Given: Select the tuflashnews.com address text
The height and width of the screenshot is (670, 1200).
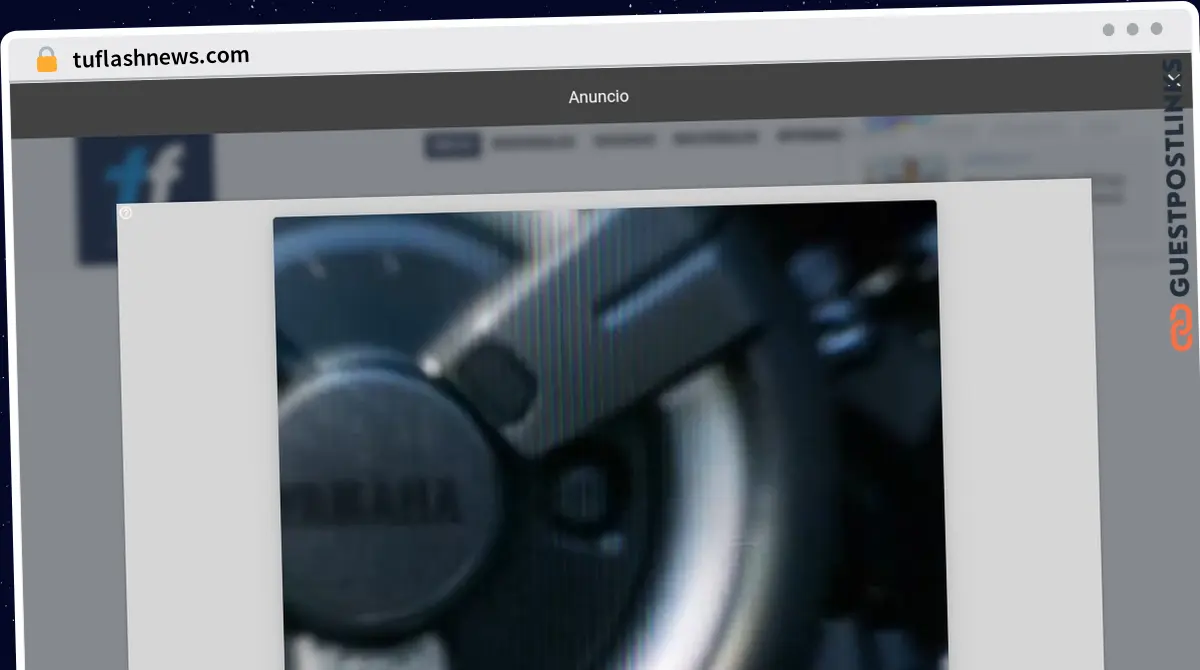Looking at the screenshot, I should pyautogui.click(x=161, y=57).
